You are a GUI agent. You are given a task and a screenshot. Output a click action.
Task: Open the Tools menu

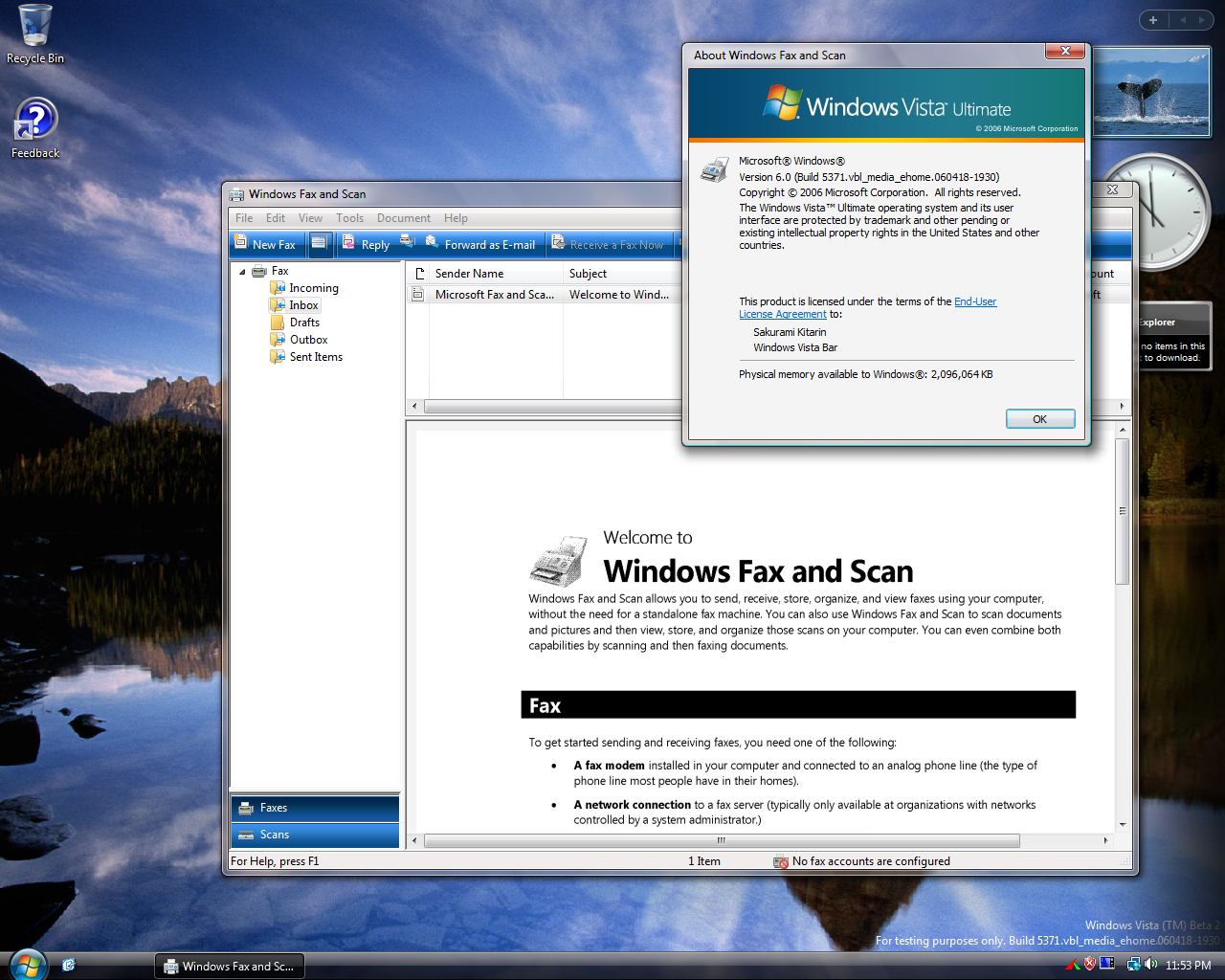[349, 218]
